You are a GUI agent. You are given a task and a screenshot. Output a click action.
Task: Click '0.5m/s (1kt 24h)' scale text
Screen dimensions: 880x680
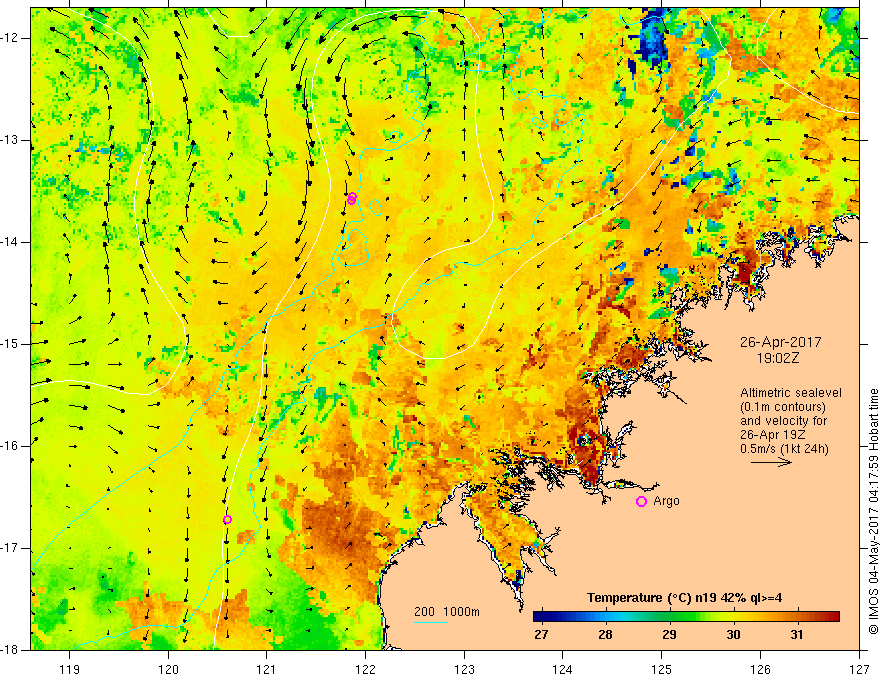point(784,449)
